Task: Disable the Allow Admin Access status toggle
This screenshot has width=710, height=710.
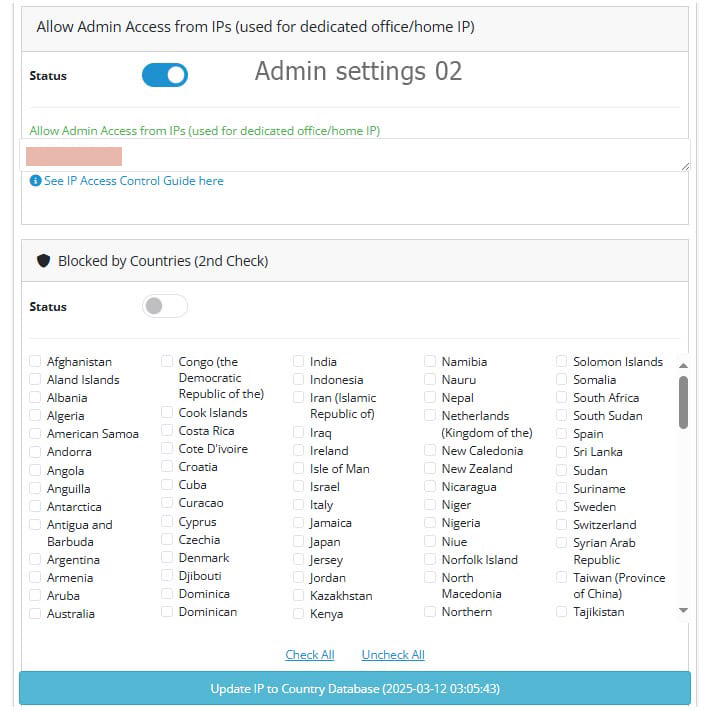Action: (165, 75)
